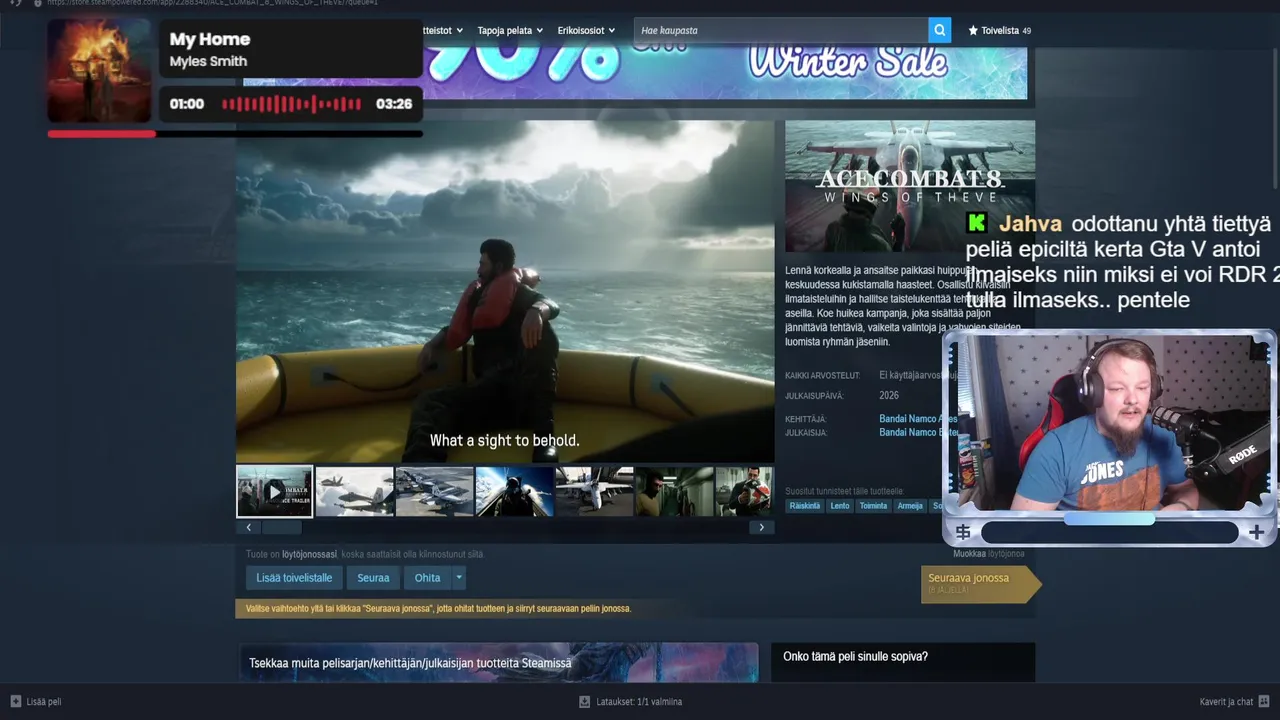This screenshot has width=1280, height=720.
Task: Open Toivelista wishlist with star icon
Action: 999,31
